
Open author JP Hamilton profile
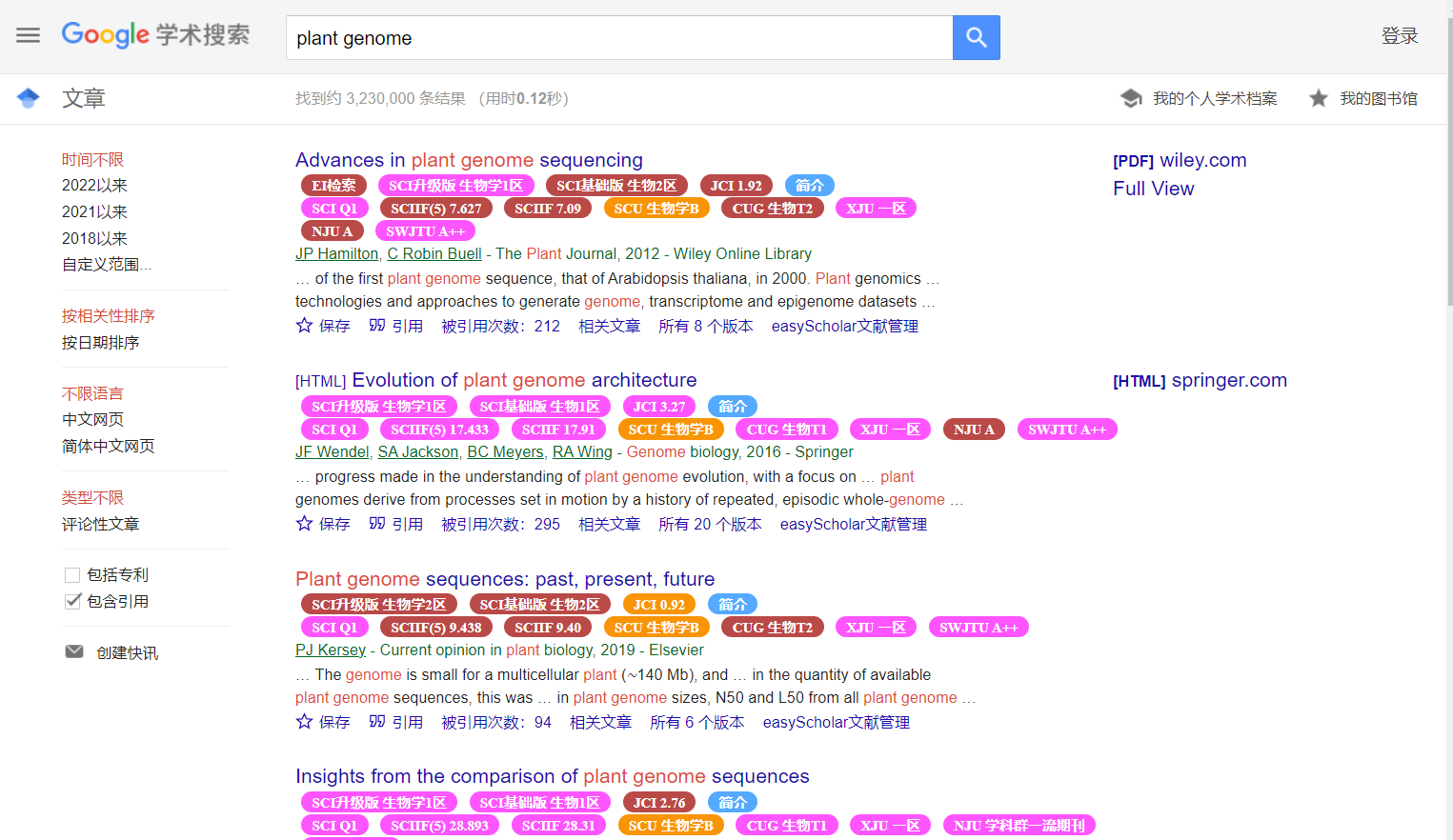[337, 253]
